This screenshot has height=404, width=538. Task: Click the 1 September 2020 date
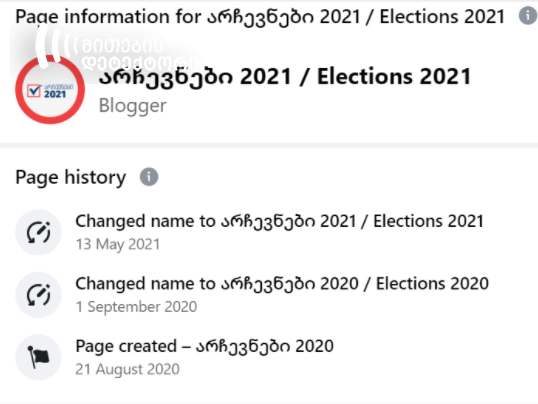click(x=136, y=307)
